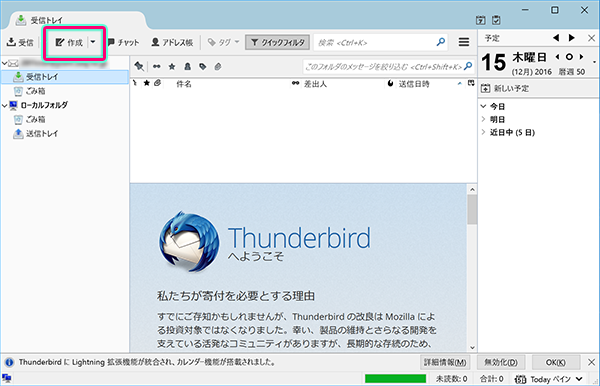Click the welcome page vertical scrollbar
This screenshot has height=386, width=600.
472,268
